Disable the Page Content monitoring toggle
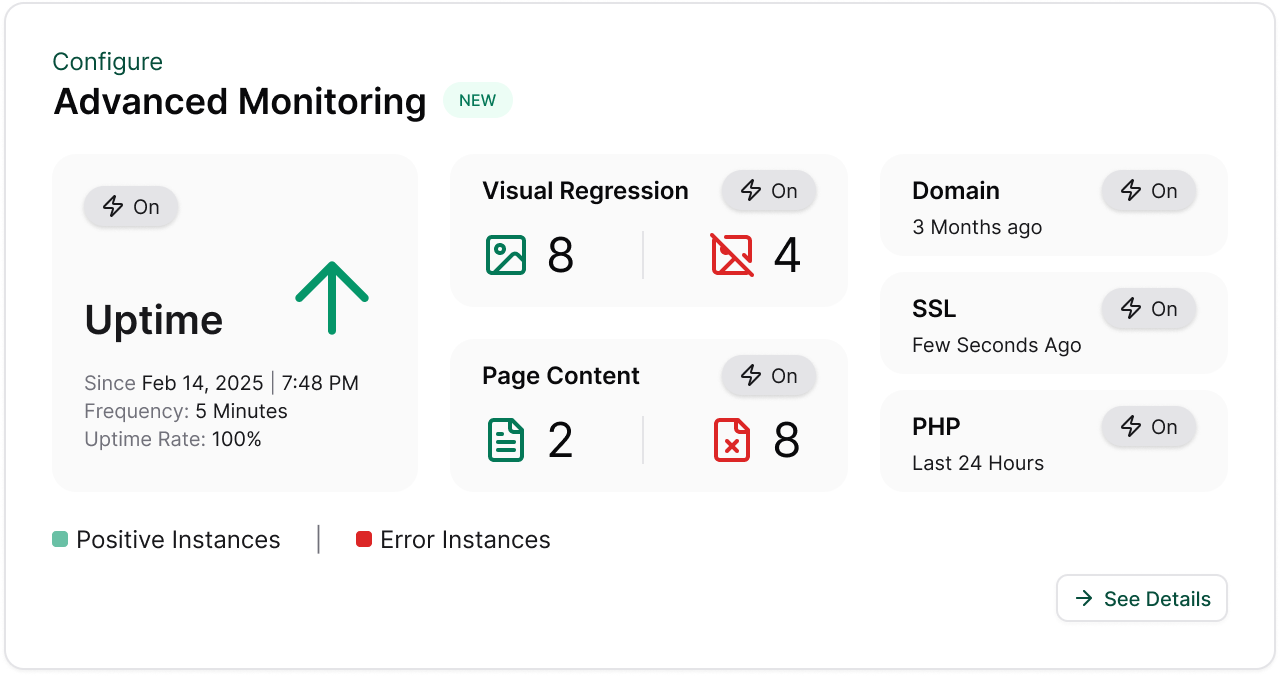1280x676 pixels. tap(769, 376)
